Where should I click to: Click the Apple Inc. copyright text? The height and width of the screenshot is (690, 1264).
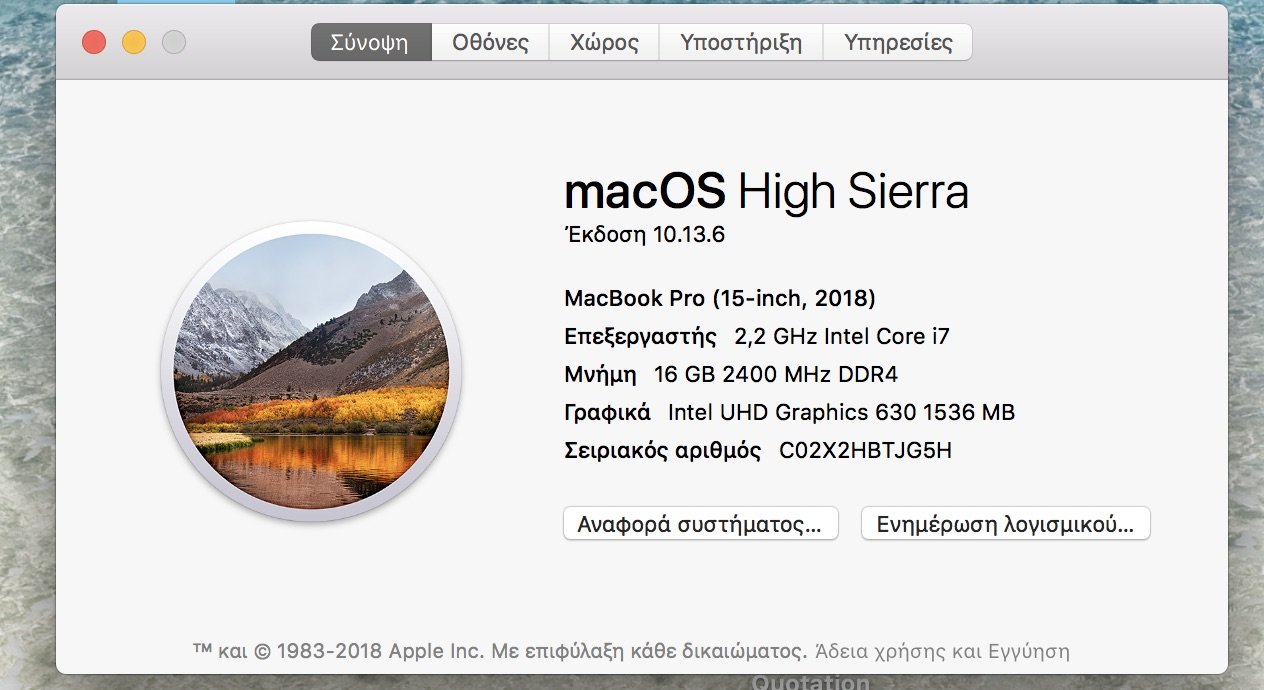tap(499, 652)
